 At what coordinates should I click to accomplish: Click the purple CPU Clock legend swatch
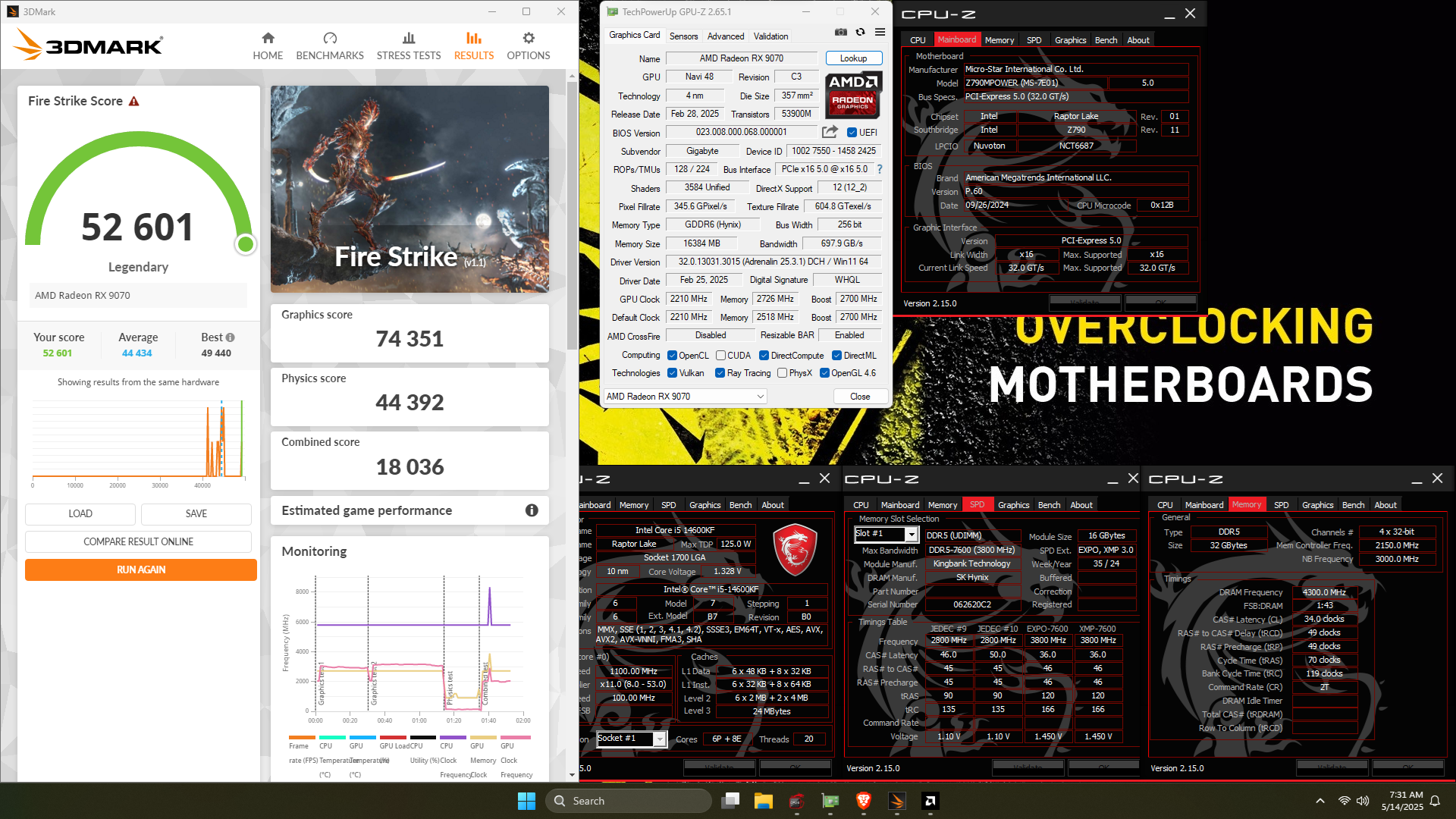tap(453, 737)
